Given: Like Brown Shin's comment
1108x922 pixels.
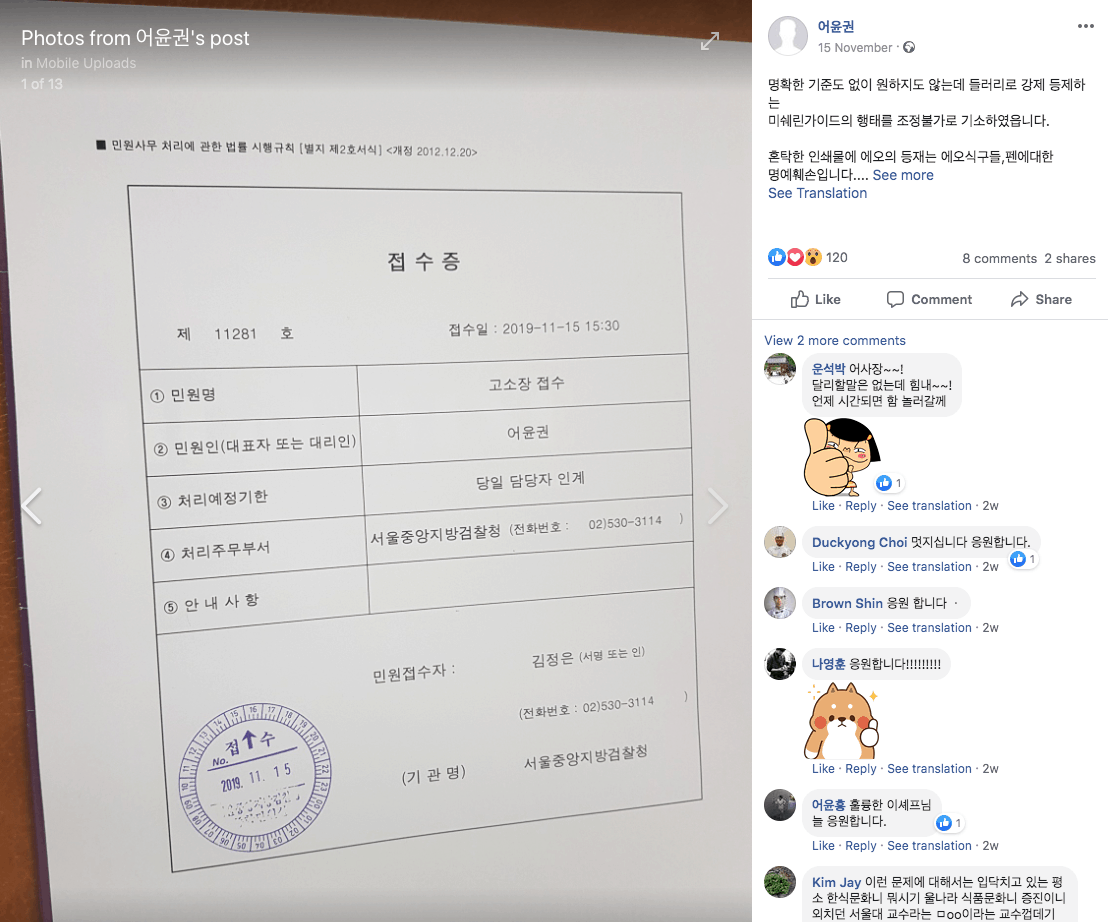Looking at the screenshot, I should 823,627.
